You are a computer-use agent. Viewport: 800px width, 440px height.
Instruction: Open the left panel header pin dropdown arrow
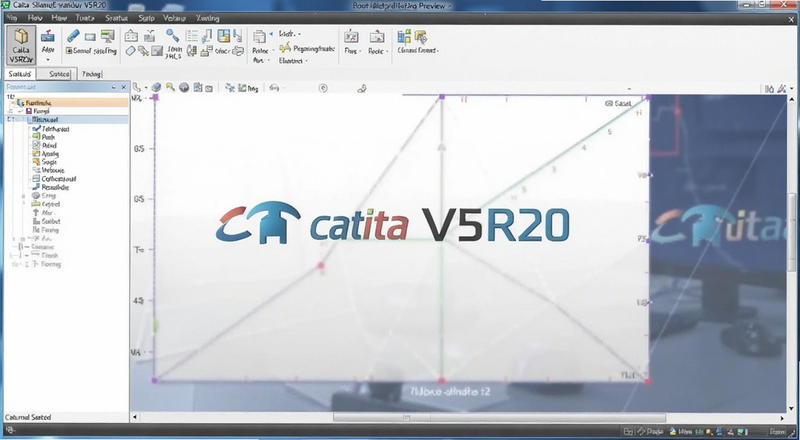point(113,87)
